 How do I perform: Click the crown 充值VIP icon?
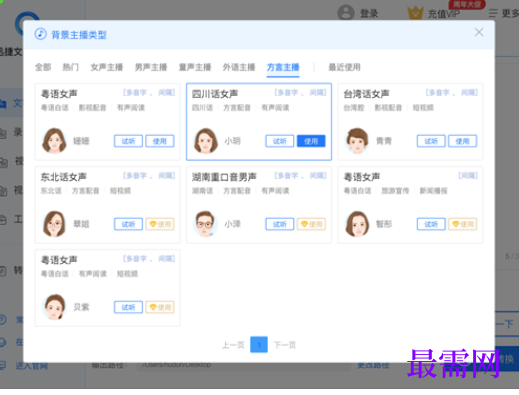[x=415, y=13]
